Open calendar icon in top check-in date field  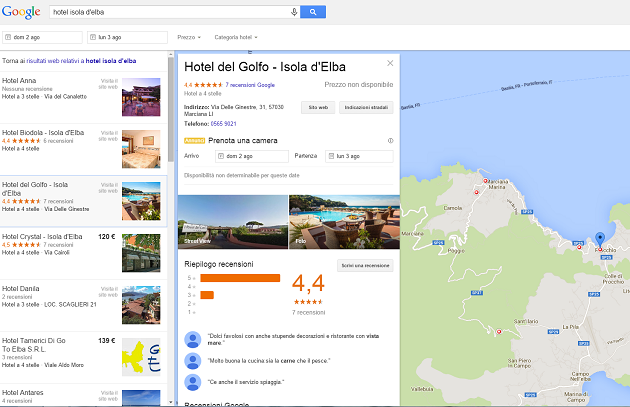(x=9, y=37)
